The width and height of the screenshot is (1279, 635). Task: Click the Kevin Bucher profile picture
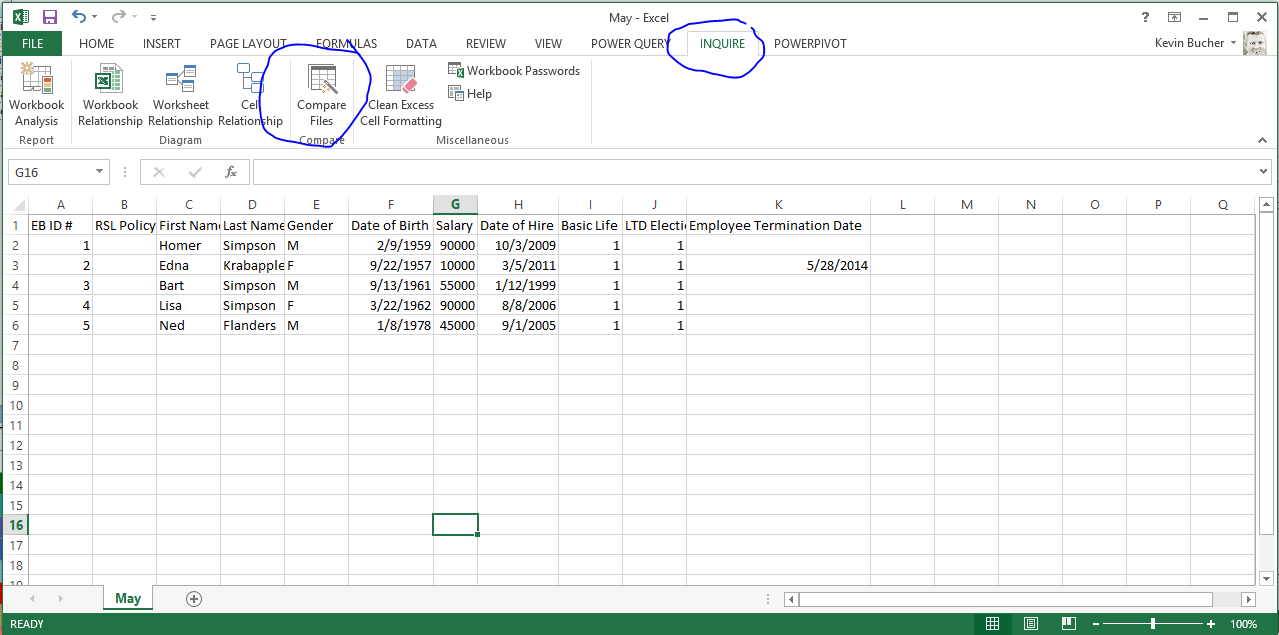pos(1255,43)
